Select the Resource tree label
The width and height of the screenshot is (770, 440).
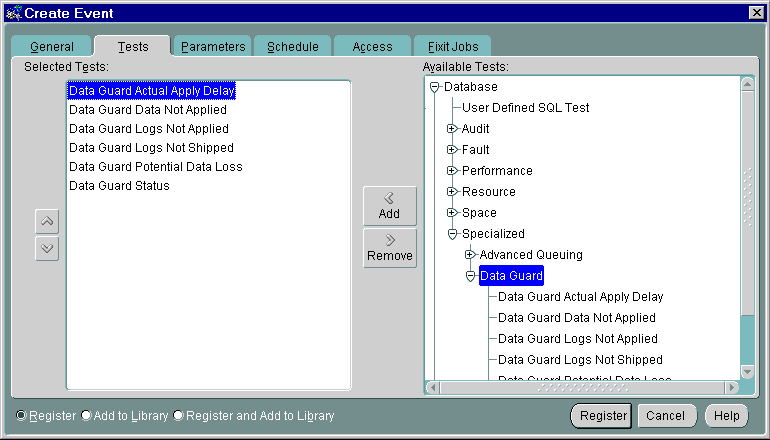pos(489,192)
